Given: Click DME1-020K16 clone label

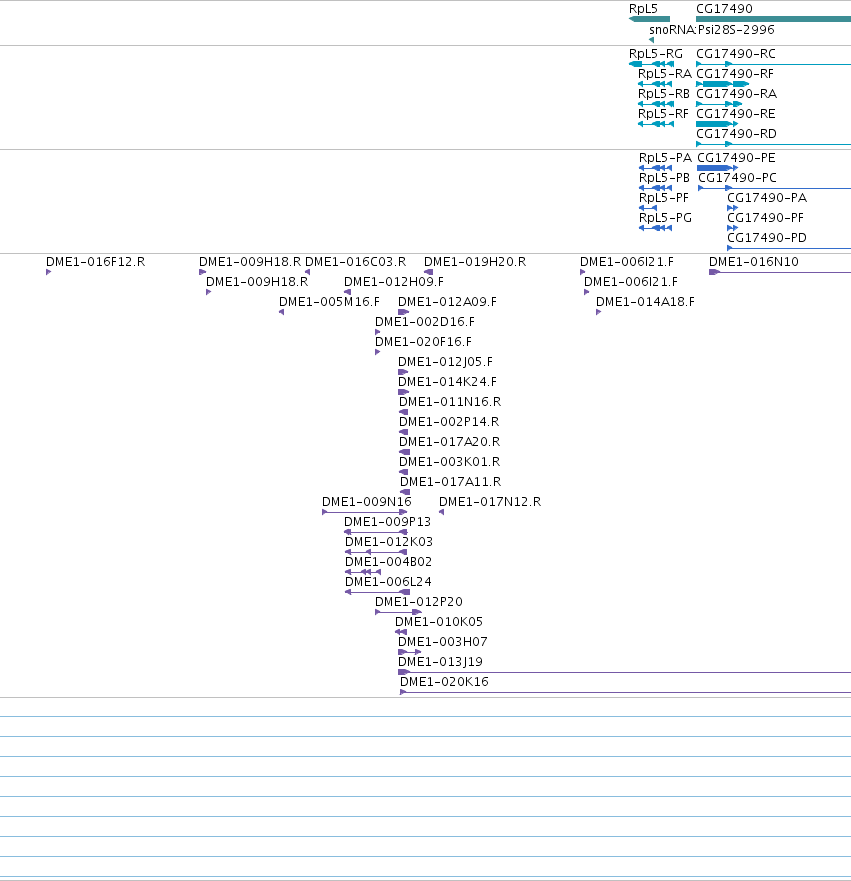Looking at the screenshot, I should coord(444,682).
